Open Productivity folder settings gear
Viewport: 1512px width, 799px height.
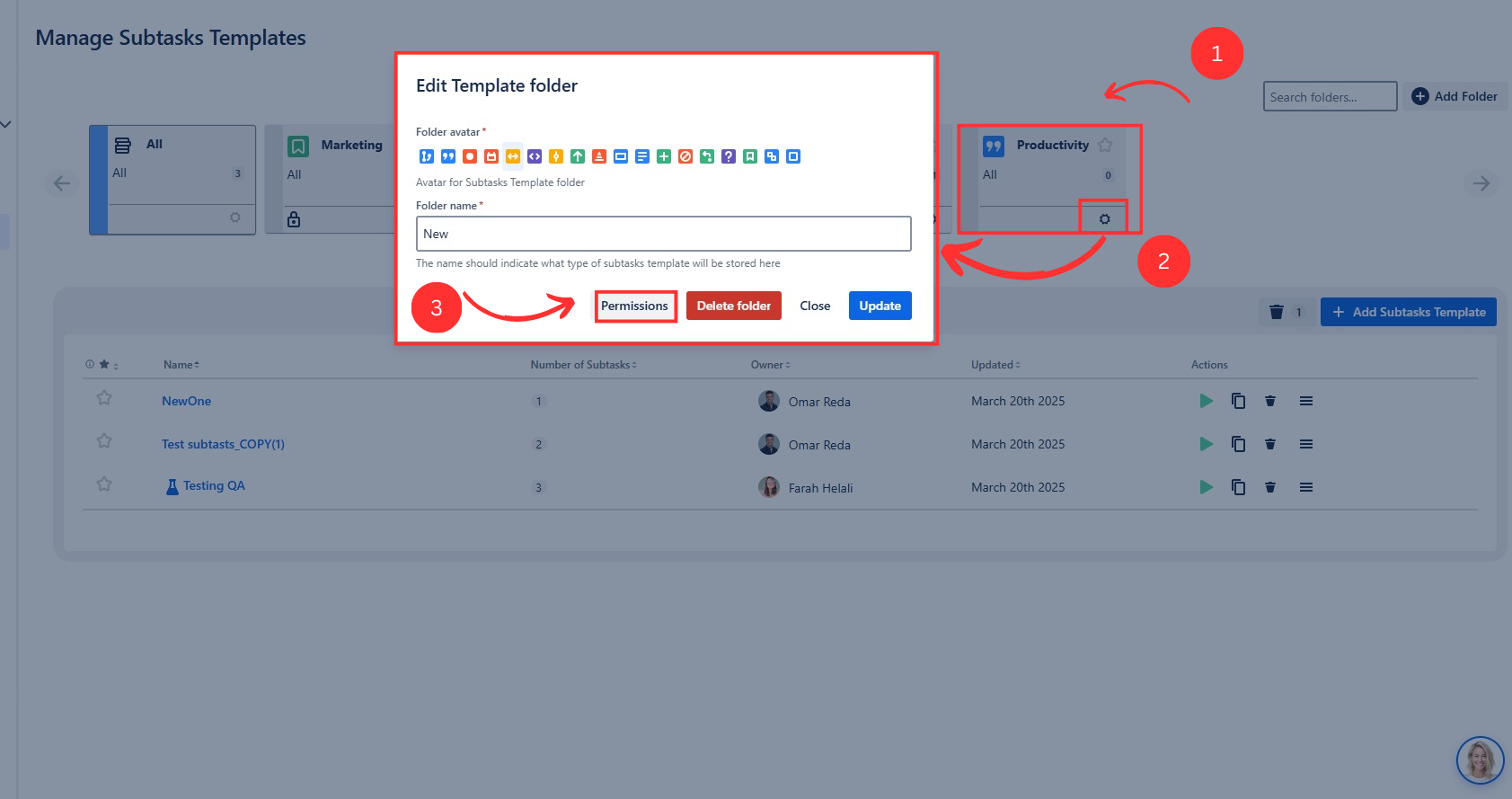coord(1104,219)
